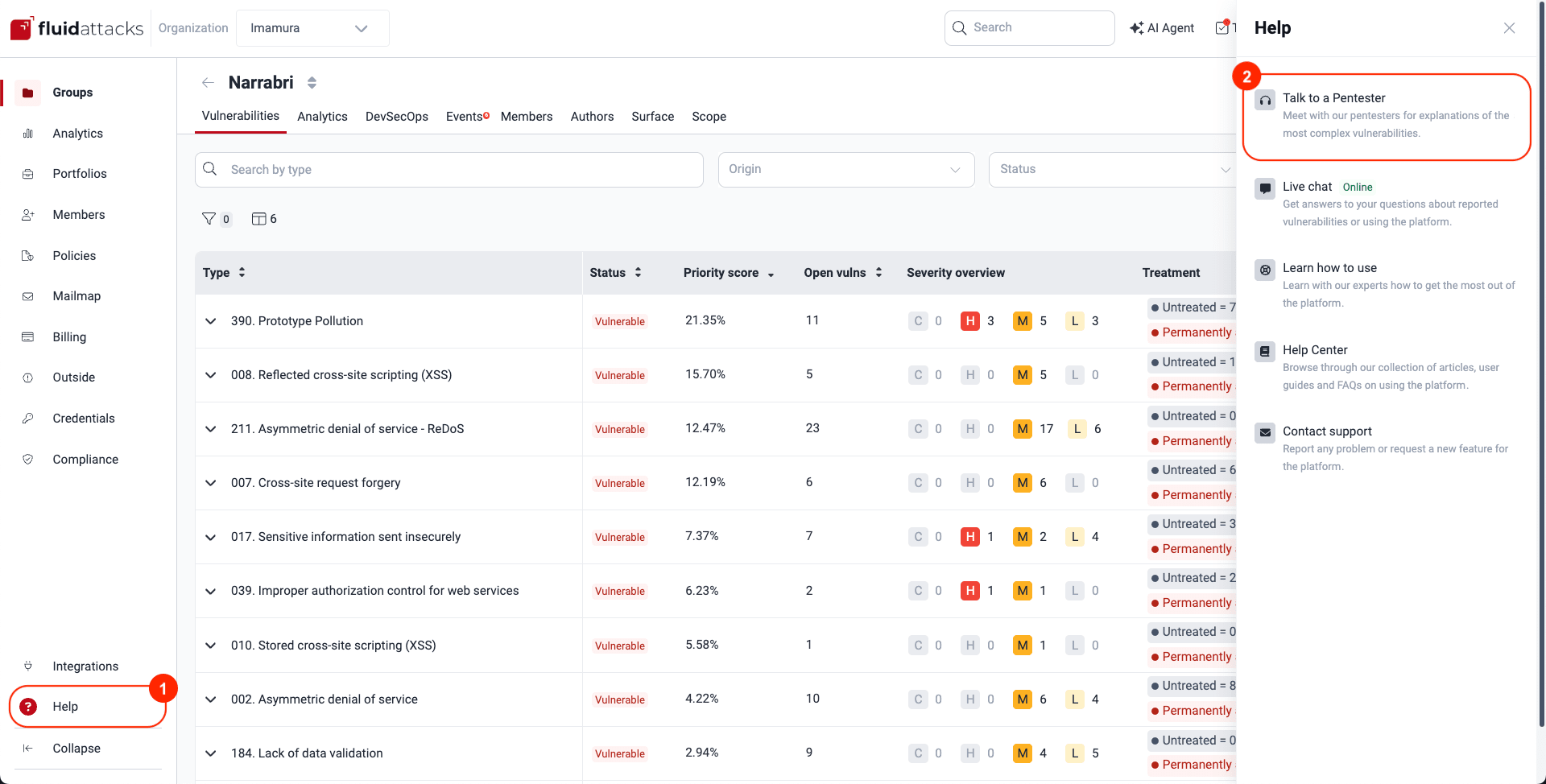
Task: Expand the 390. Prototype Pollution row
Action: [211, 321]
